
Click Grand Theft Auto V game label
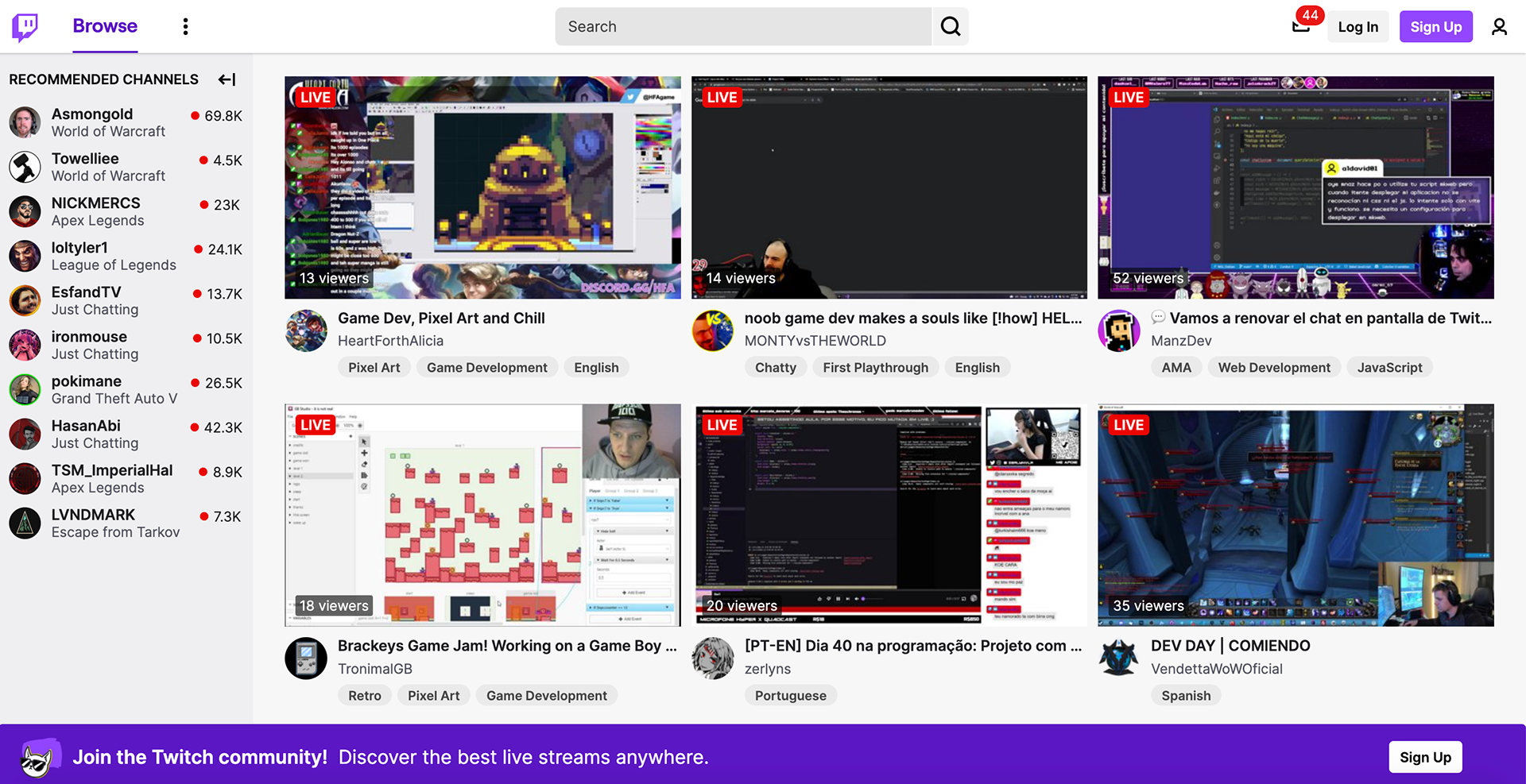[114, 399]
